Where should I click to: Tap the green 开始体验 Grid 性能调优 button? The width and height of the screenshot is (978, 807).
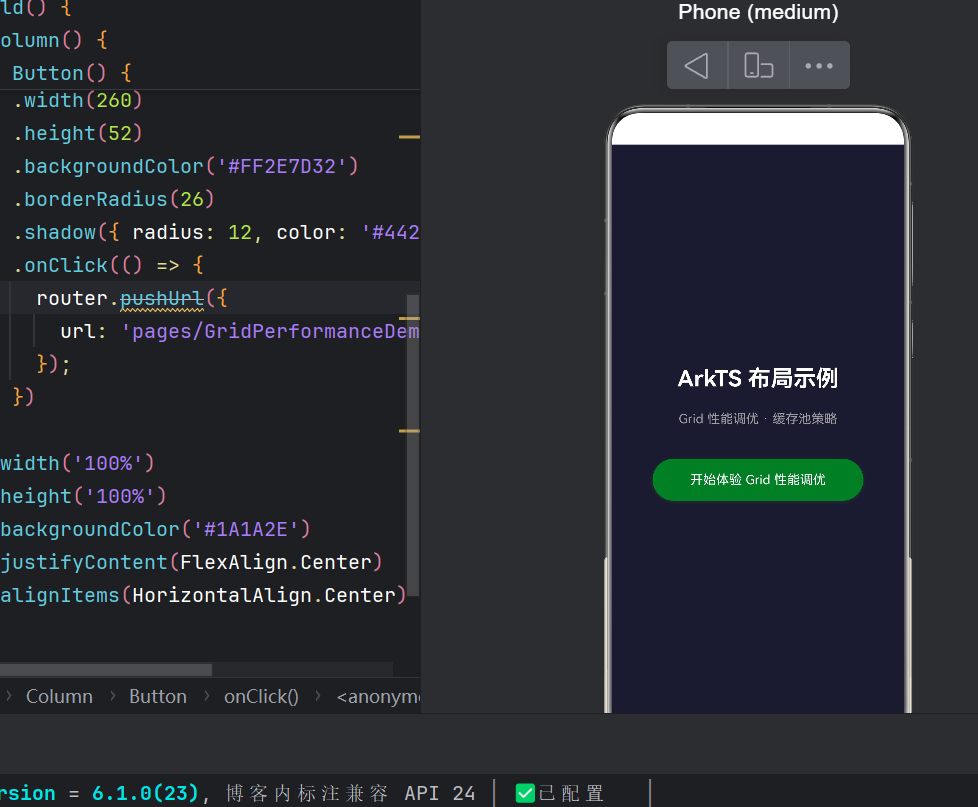point(758,480)
